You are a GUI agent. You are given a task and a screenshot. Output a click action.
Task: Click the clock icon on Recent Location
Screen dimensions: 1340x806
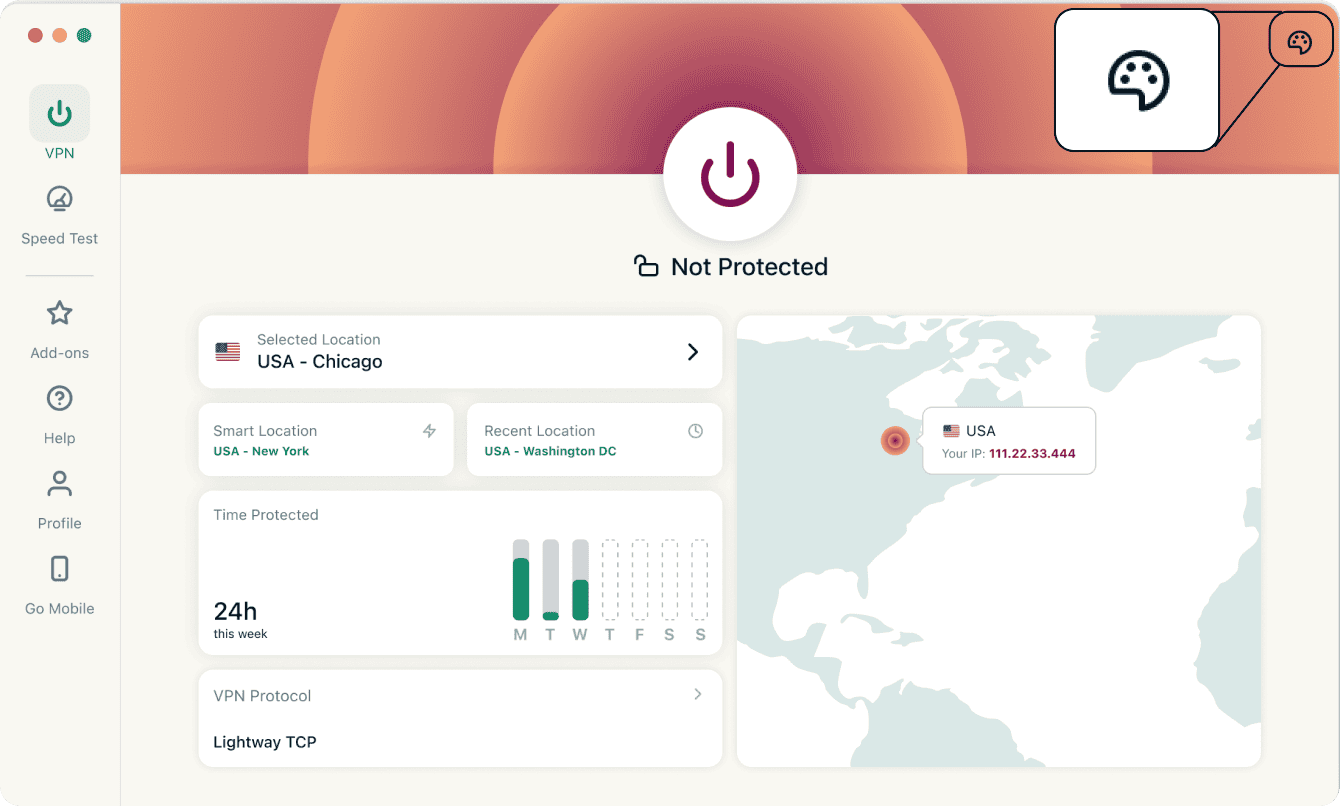tap(696, 431)
